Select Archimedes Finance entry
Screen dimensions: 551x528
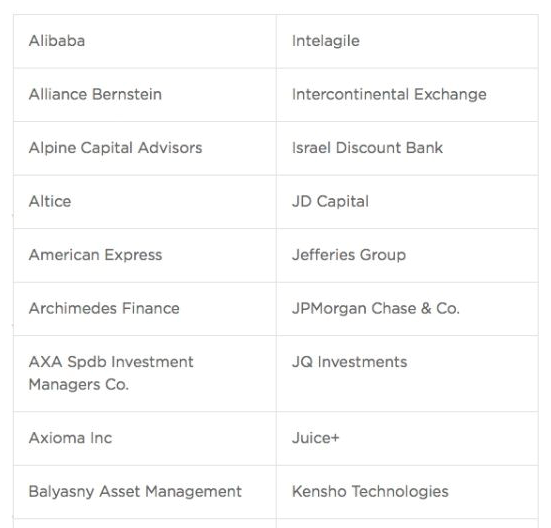point(104,308)
